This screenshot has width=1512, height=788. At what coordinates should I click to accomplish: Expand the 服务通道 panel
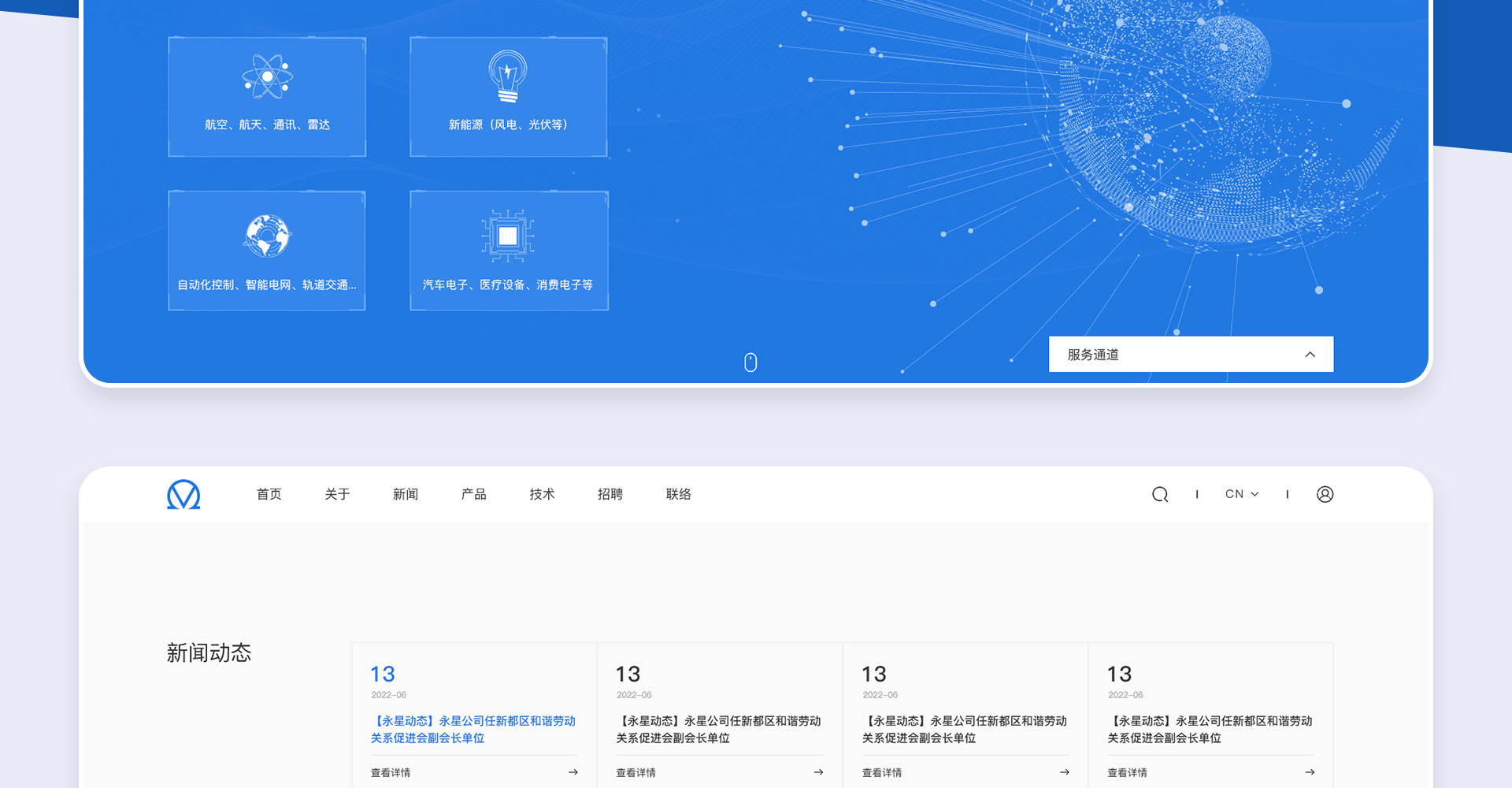click(1190, 355)
